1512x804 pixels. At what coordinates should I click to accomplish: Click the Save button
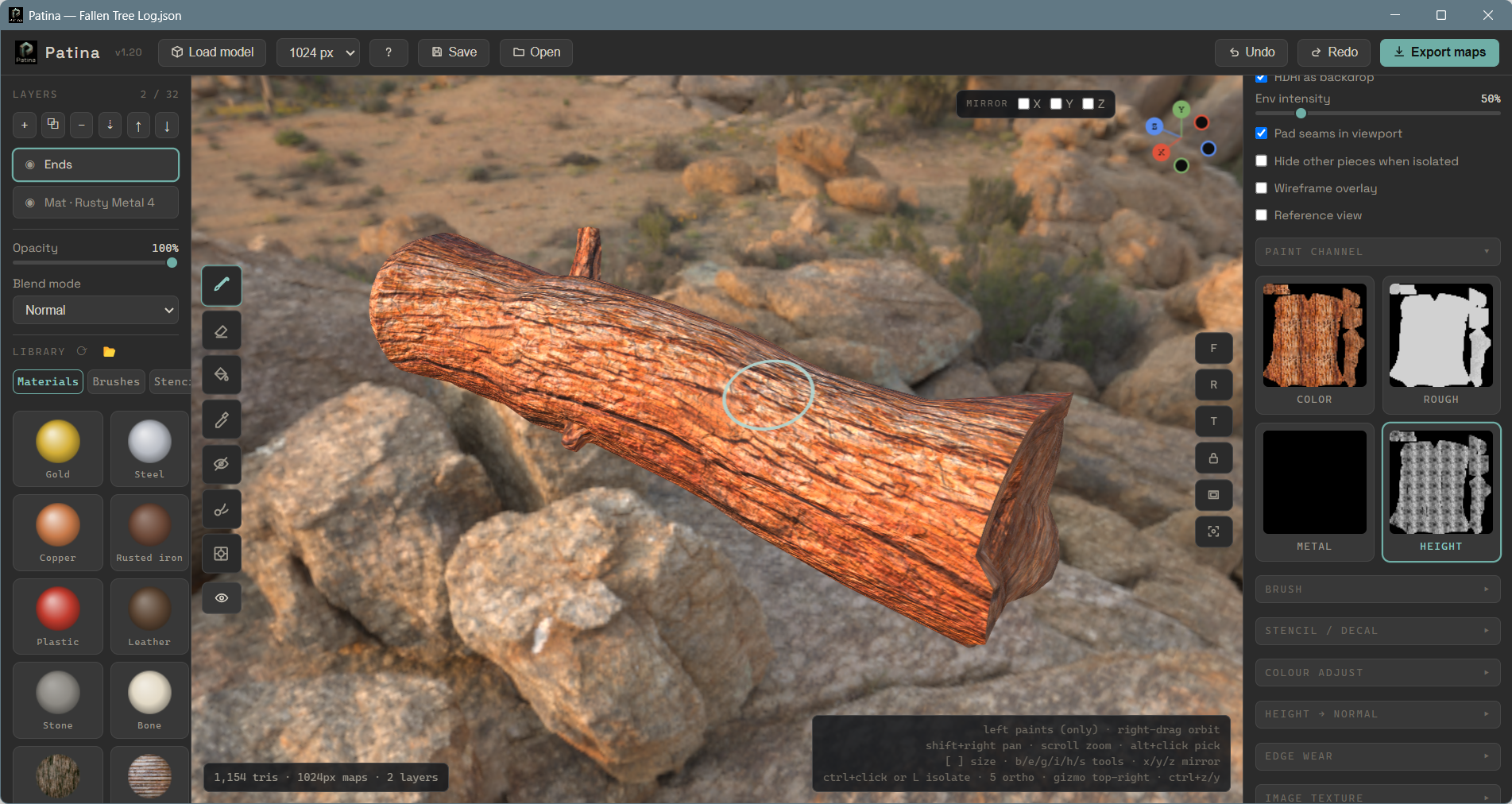click(x=454, y=52)
